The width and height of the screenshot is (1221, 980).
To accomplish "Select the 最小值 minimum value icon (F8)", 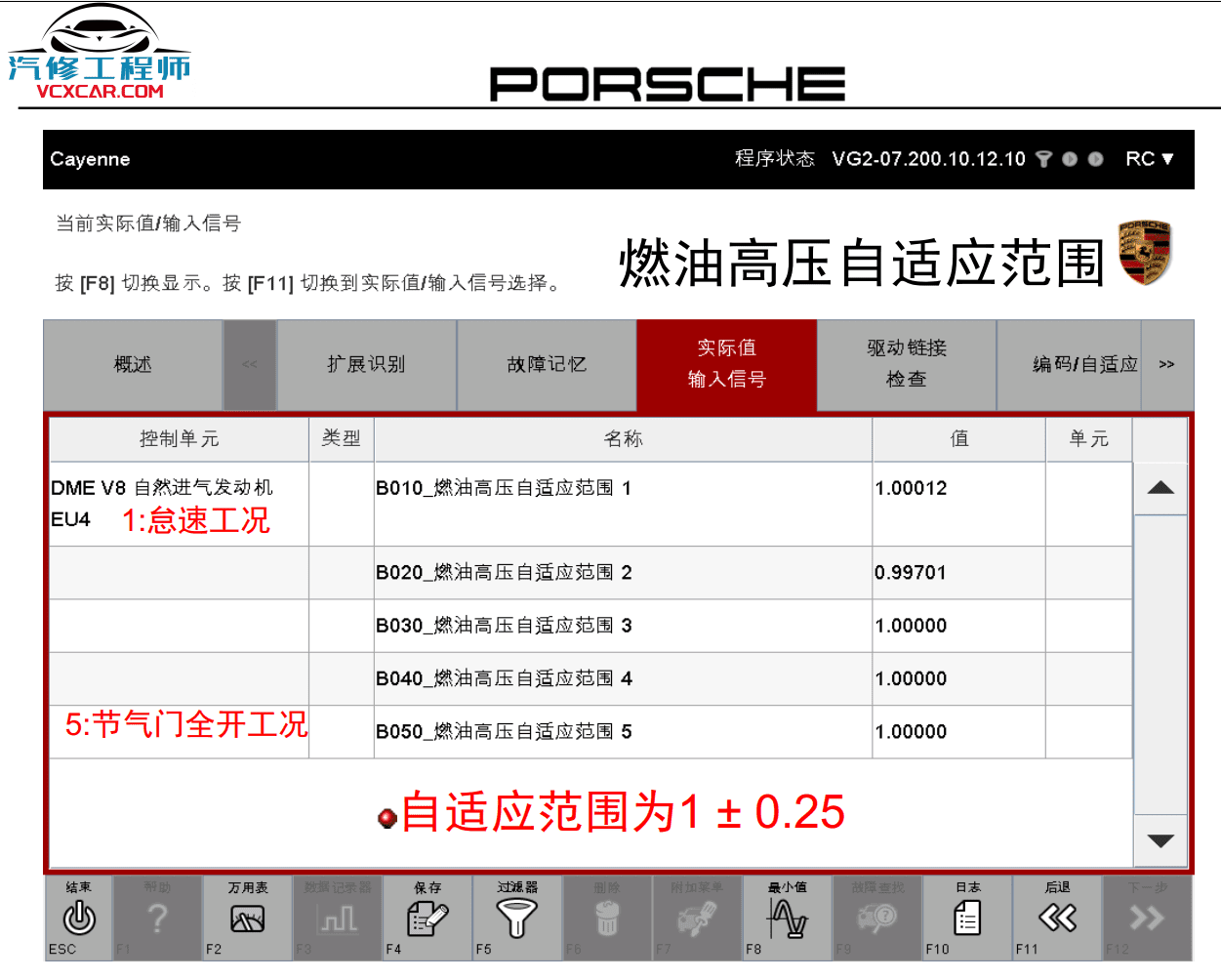I will (x=787, y=916).
